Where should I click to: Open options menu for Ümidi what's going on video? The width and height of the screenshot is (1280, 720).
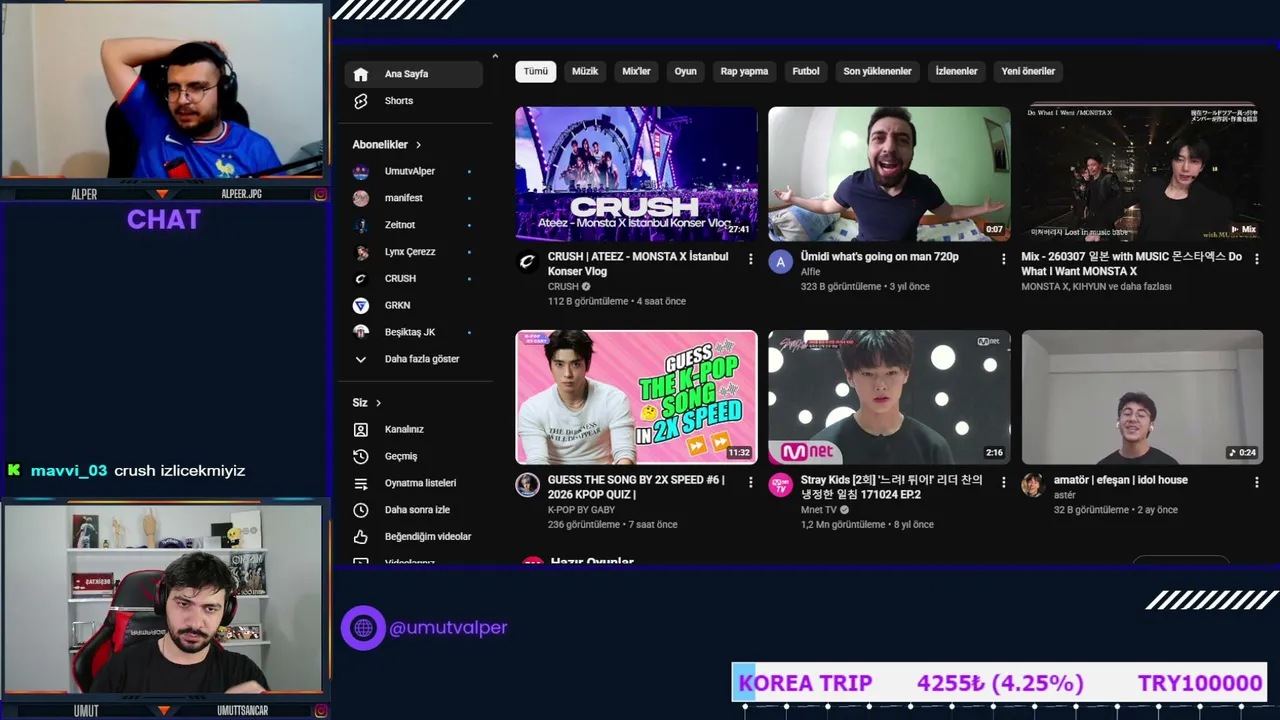[x=1003, y=259]
